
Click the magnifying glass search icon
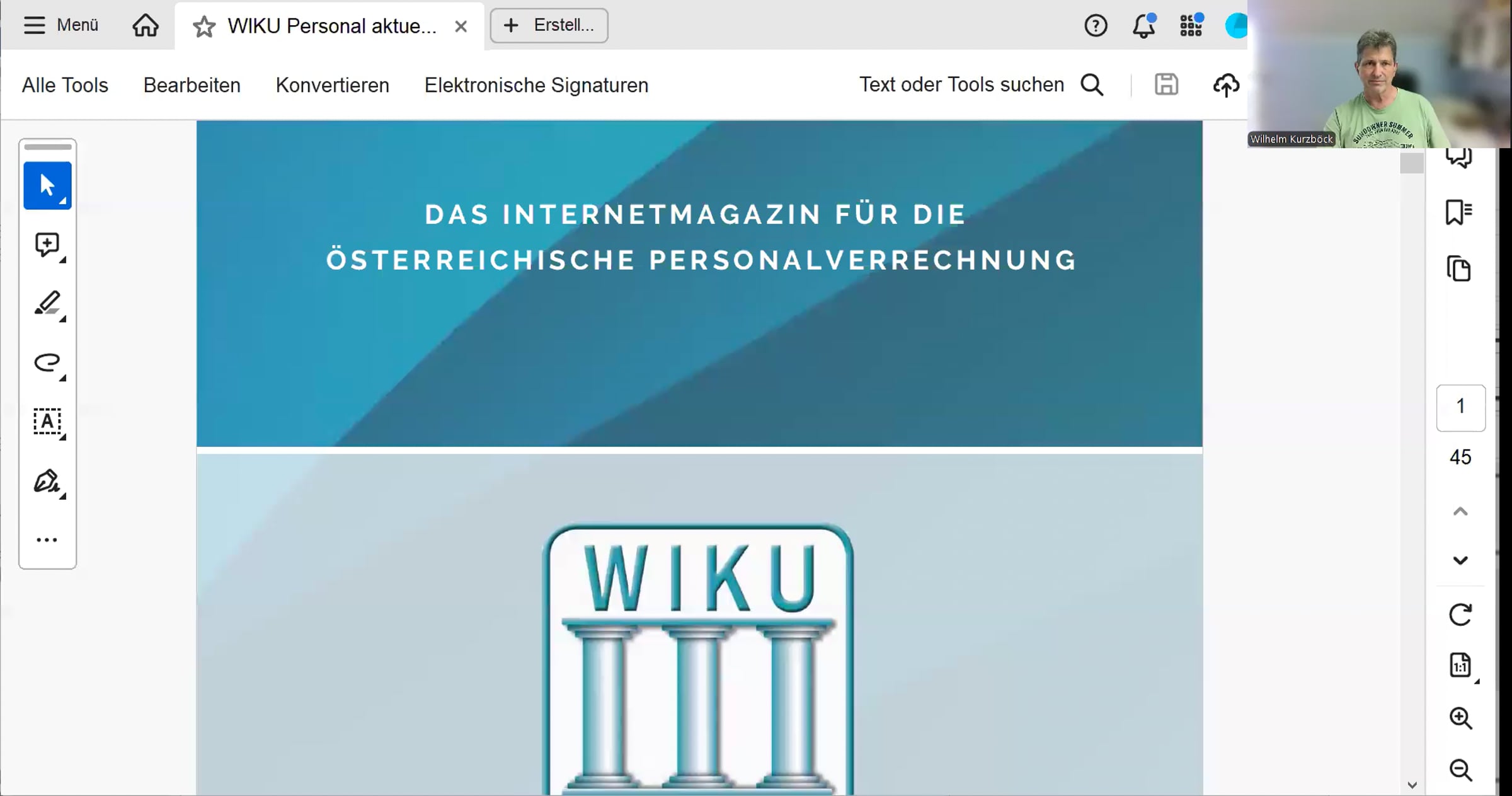click(1092, 85)
